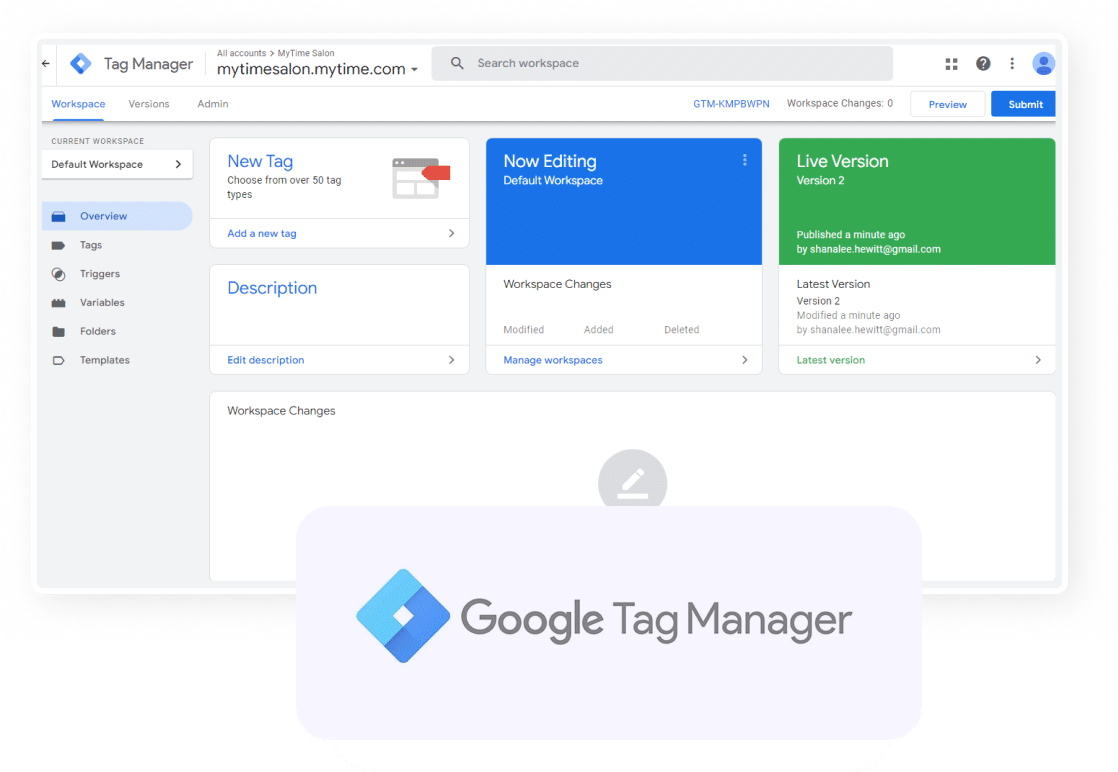The image size is (1118, 772).
Task: Click the Tag Manager diamond logo in header
Action: [81, 63]
